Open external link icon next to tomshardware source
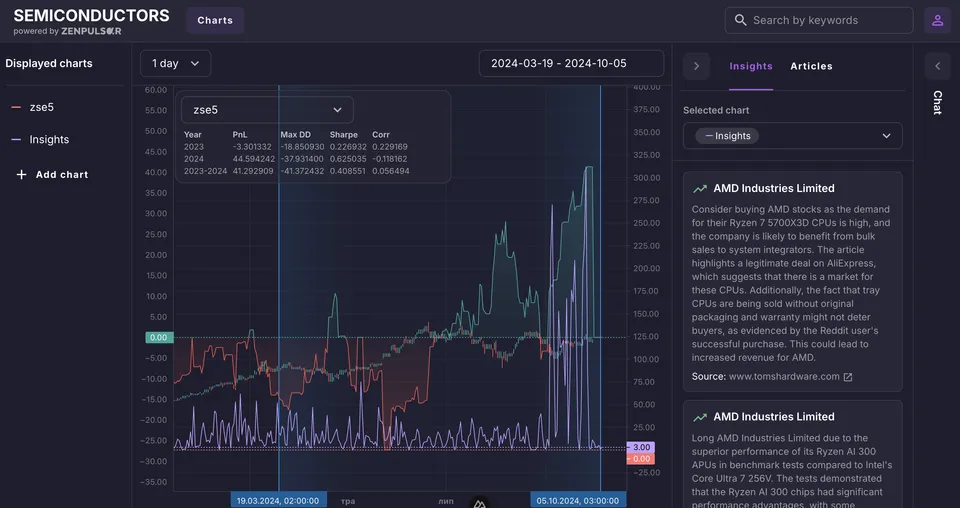This screenshot has width=960, height=508. coord(848,377)
